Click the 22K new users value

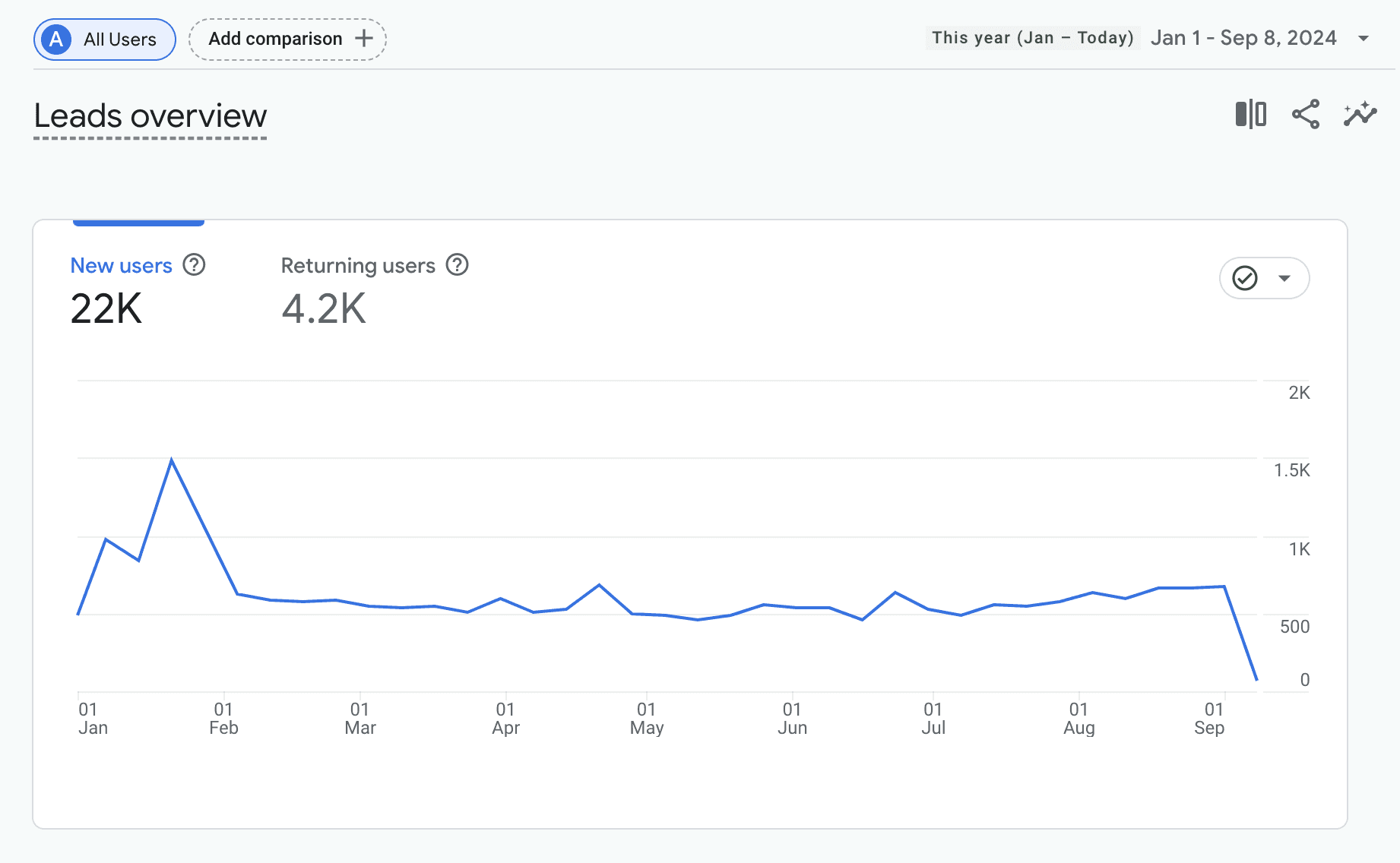coord(106,309)
